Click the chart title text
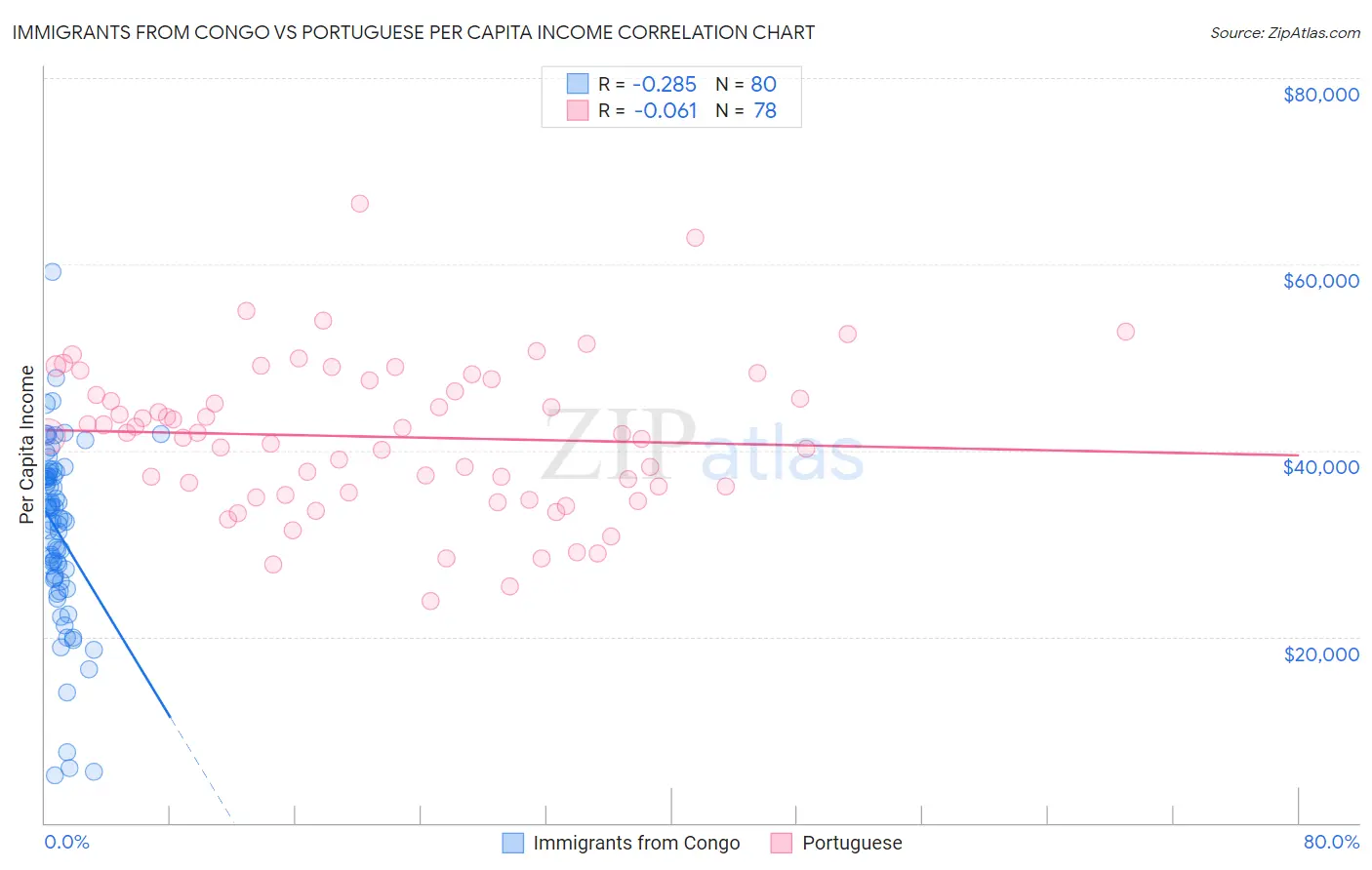Image resolution: width=1372 pixels, height=870 pixels. pos(414,32)
